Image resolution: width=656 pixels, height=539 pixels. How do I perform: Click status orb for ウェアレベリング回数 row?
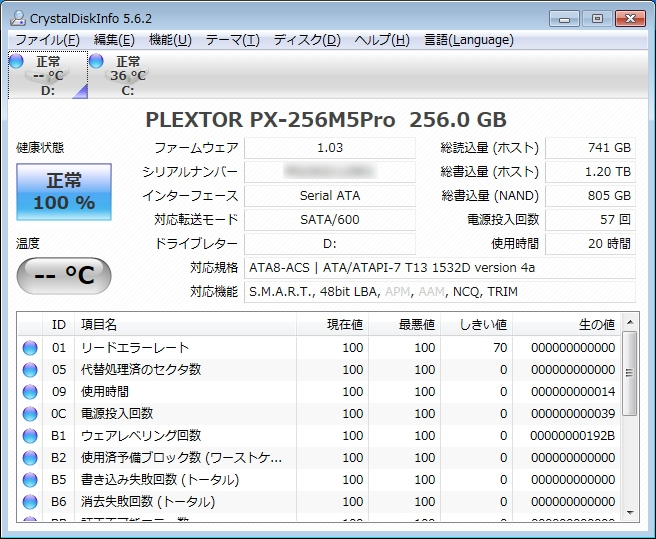[x=30, y=436]
